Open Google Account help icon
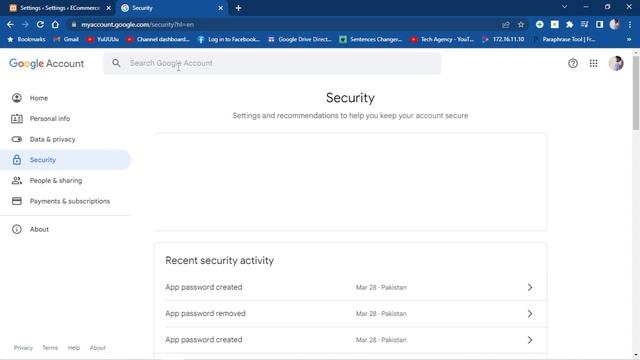This screenshot has width=640, height=360. (573, 63)
